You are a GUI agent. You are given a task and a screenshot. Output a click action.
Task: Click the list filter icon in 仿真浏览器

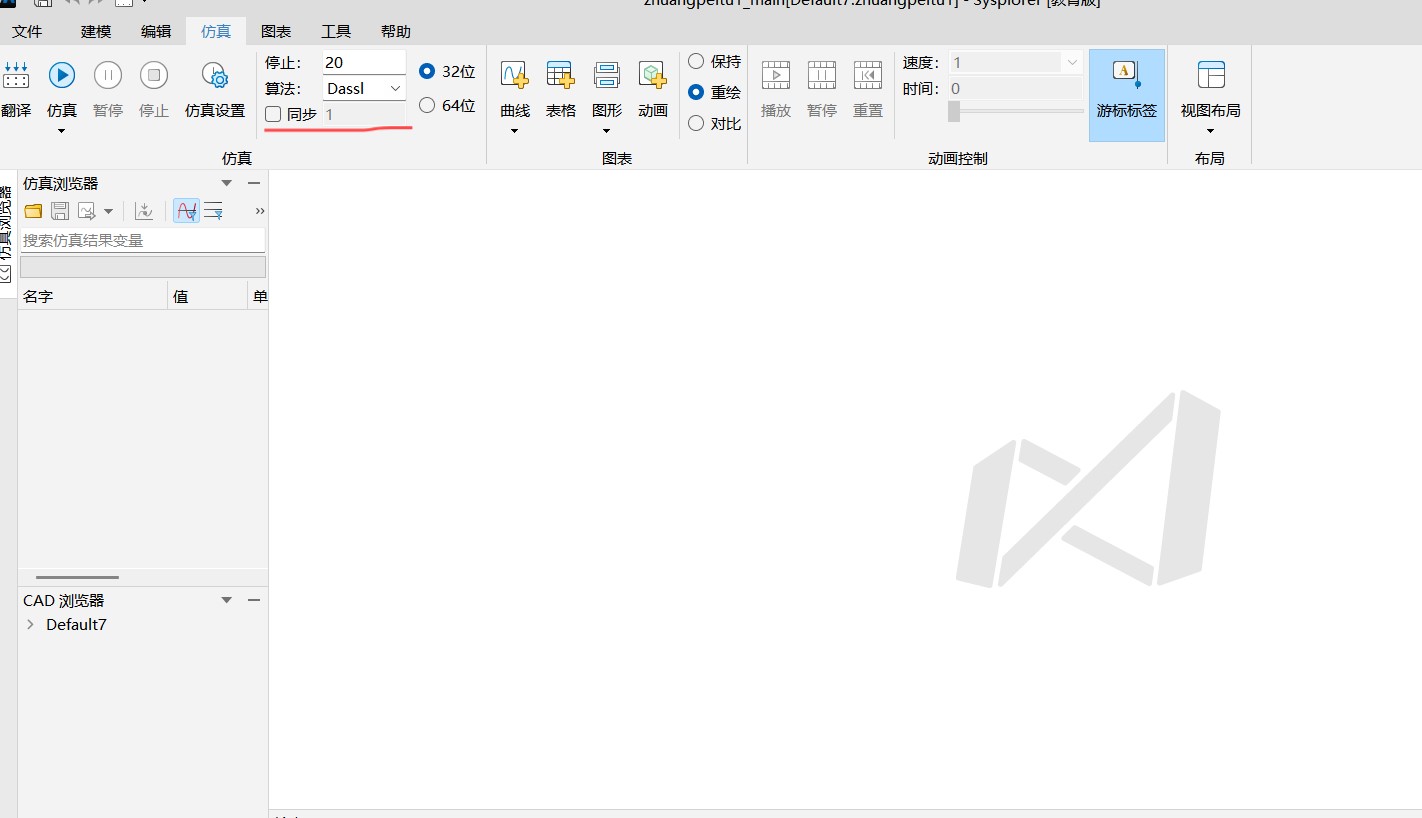tap(213, 211)
